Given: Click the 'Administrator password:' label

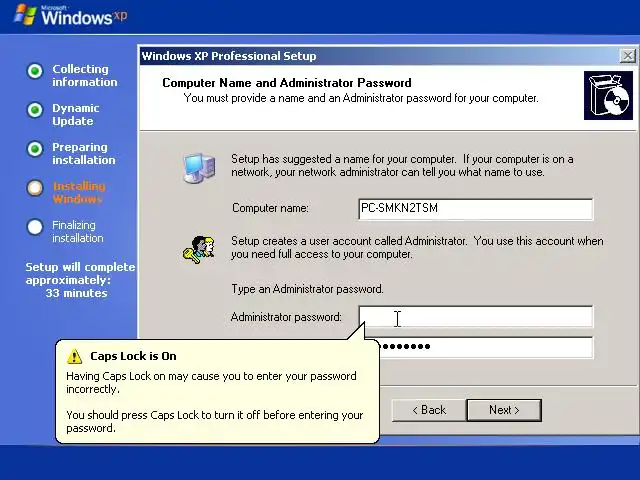Looking at the screenshot, I should coord(286,317).
